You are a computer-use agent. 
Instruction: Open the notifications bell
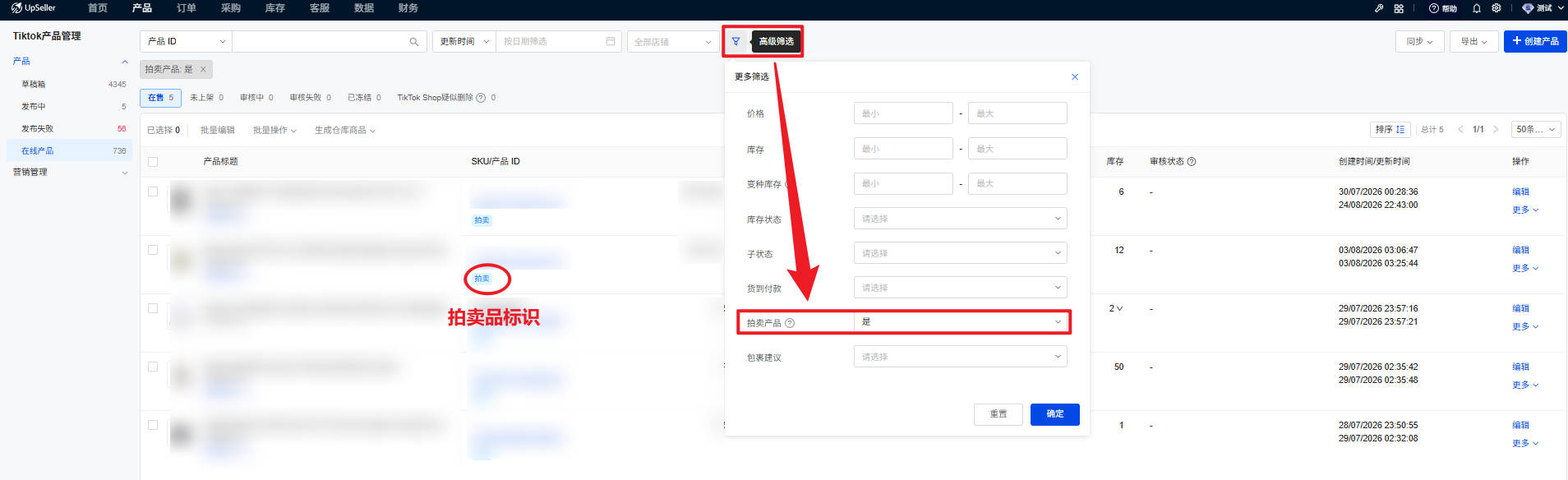pyautogui.click(x=1477, y=8)
